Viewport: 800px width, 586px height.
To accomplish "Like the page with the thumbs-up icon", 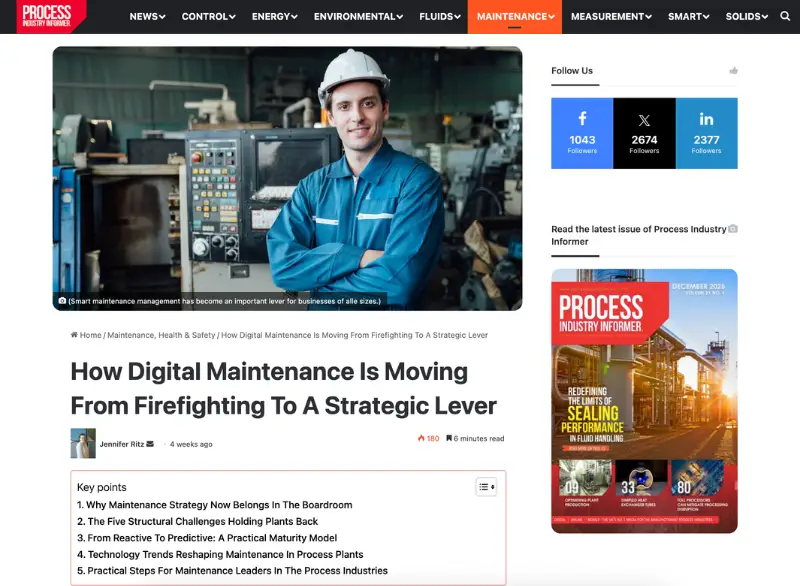I will pos(733,70).
